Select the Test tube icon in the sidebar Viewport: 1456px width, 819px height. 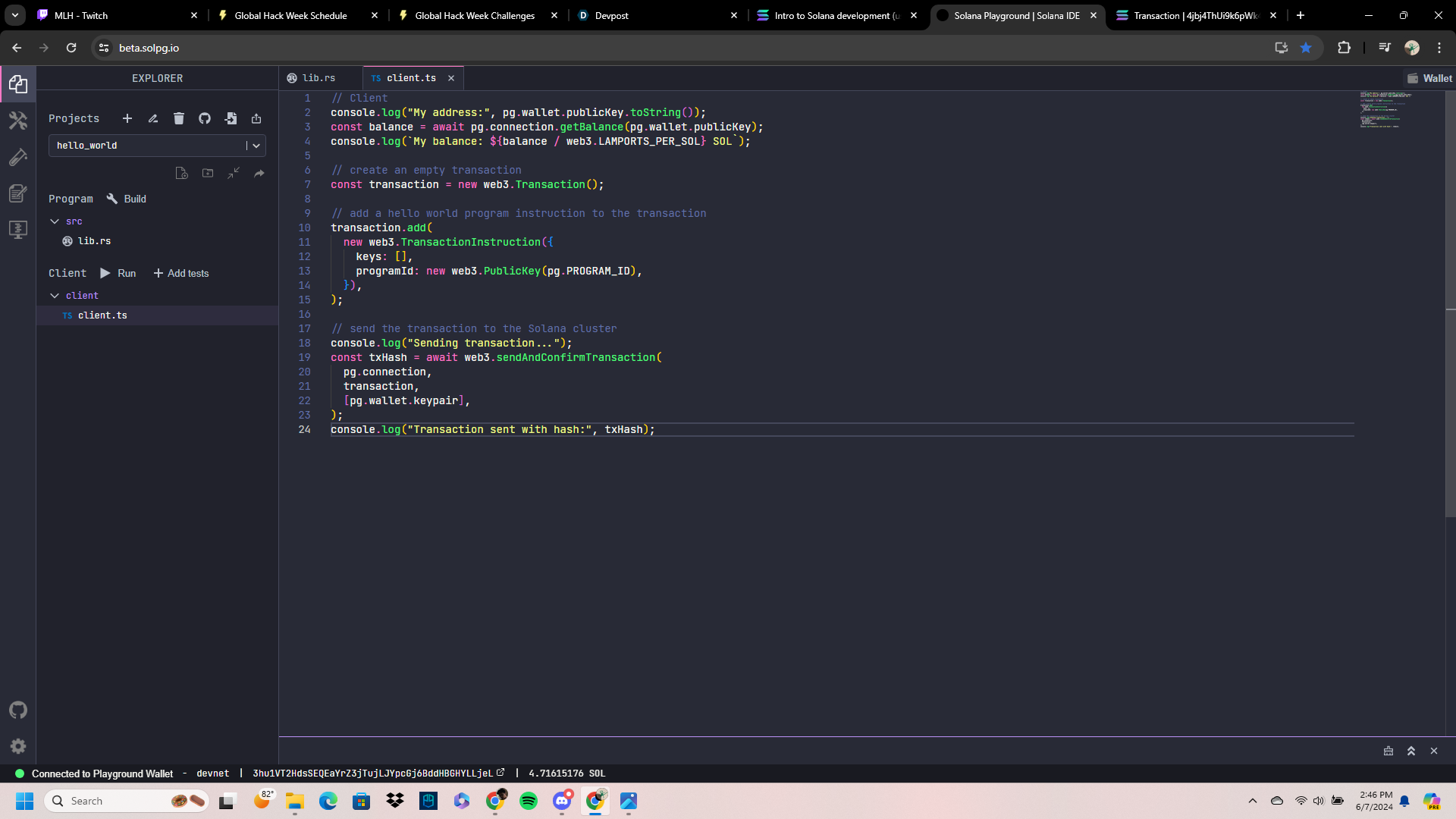[x=18, y=157]
